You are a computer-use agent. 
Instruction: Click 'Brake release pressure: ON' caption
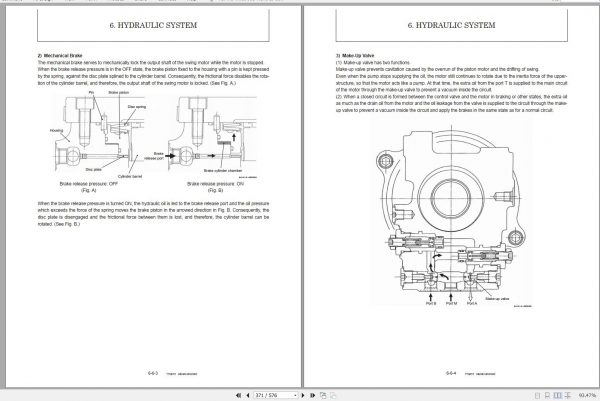pos(215,184)
